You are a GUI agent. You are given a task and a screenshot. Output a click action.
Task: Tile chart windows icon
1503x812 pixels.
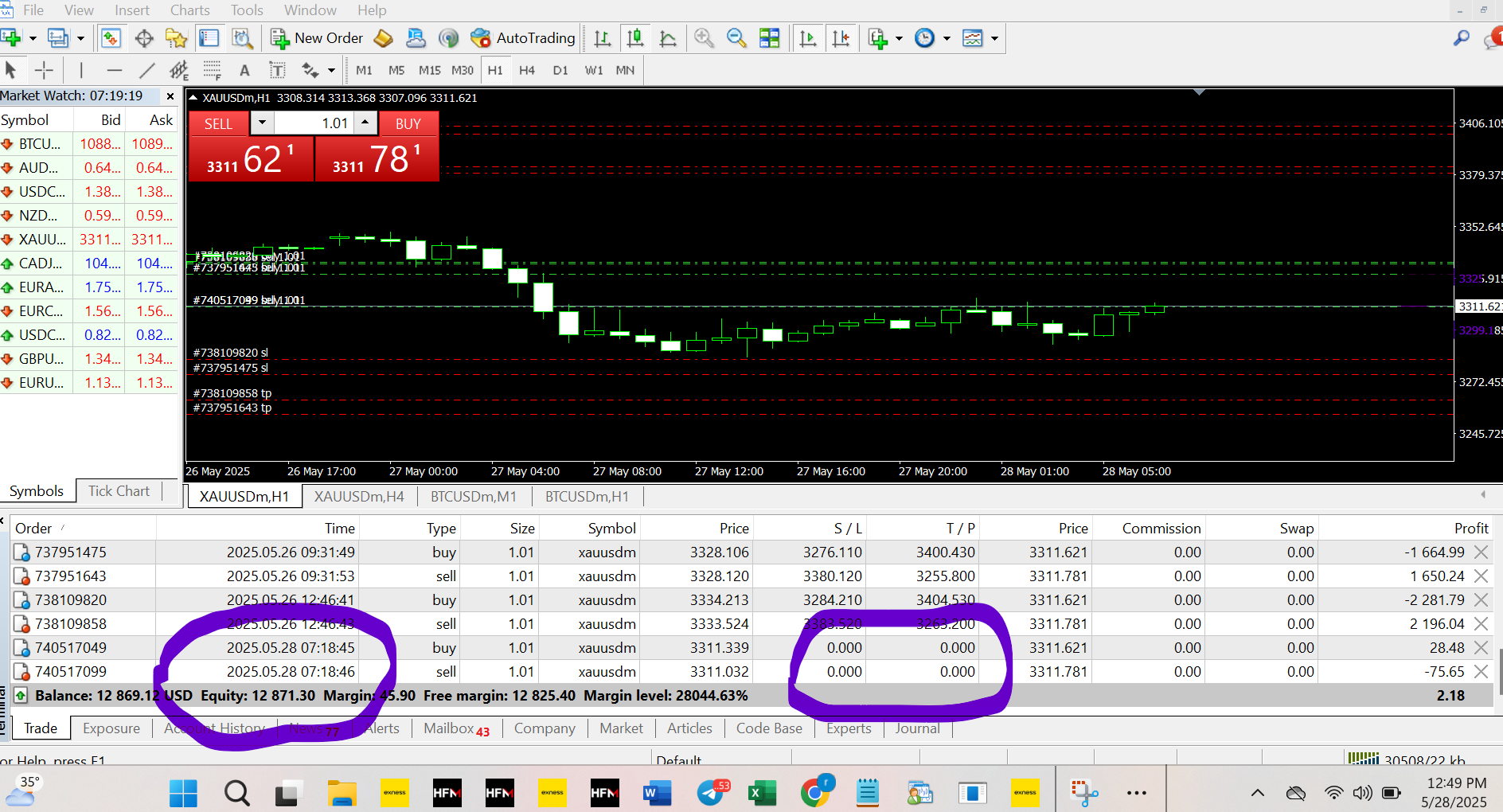pos(770,37)
